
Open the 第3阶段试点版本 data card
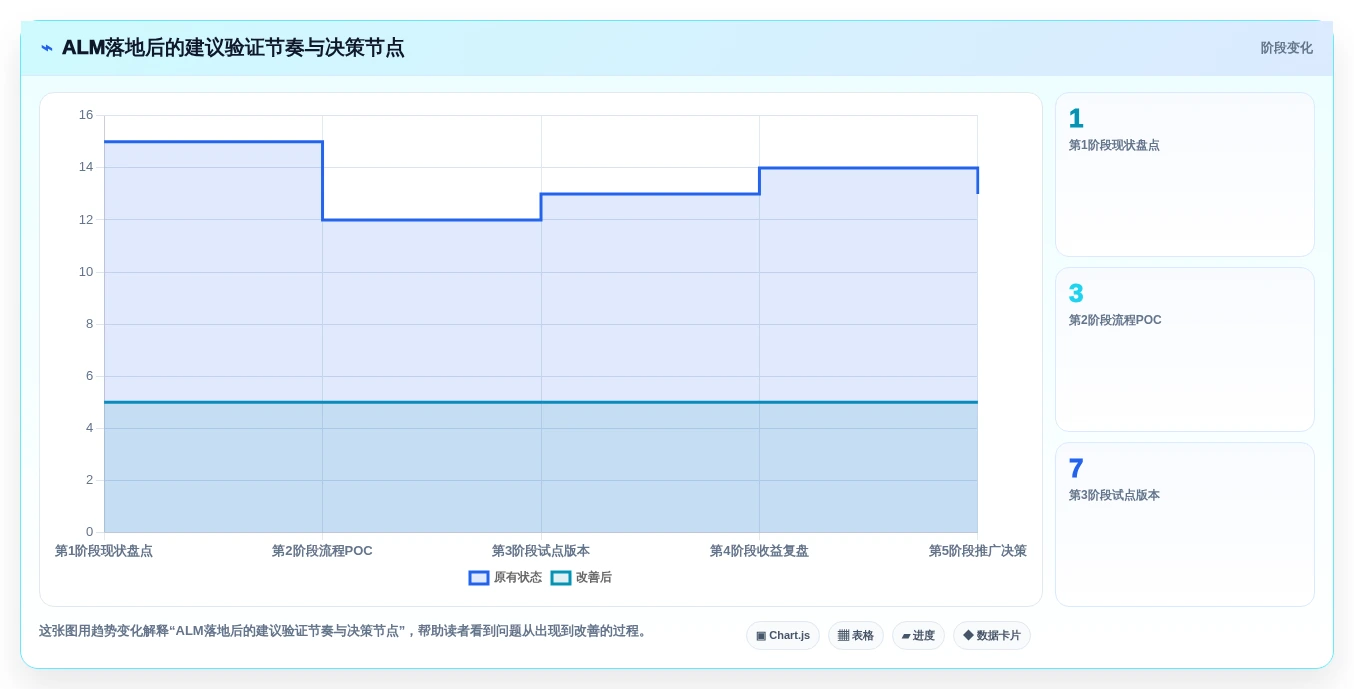(x=1185, y=525)
